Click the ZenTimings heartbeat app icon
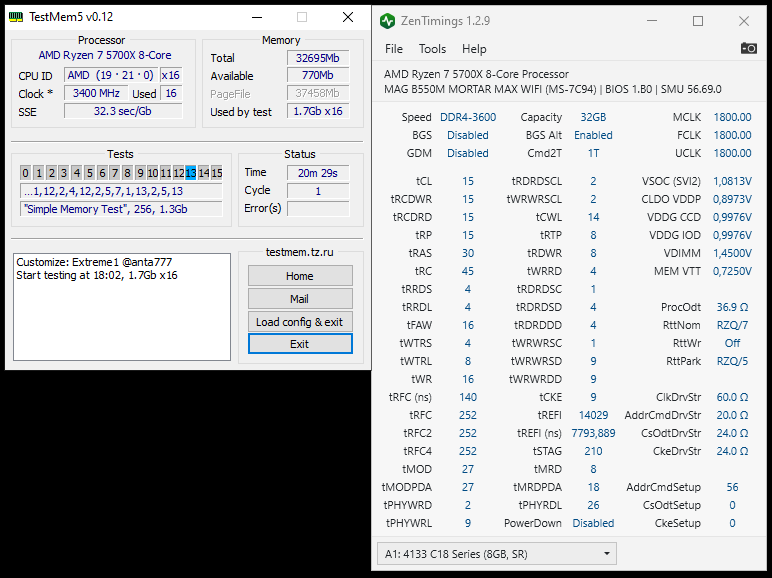The height and width of the screenshot is (578, 772). (387, 21)
